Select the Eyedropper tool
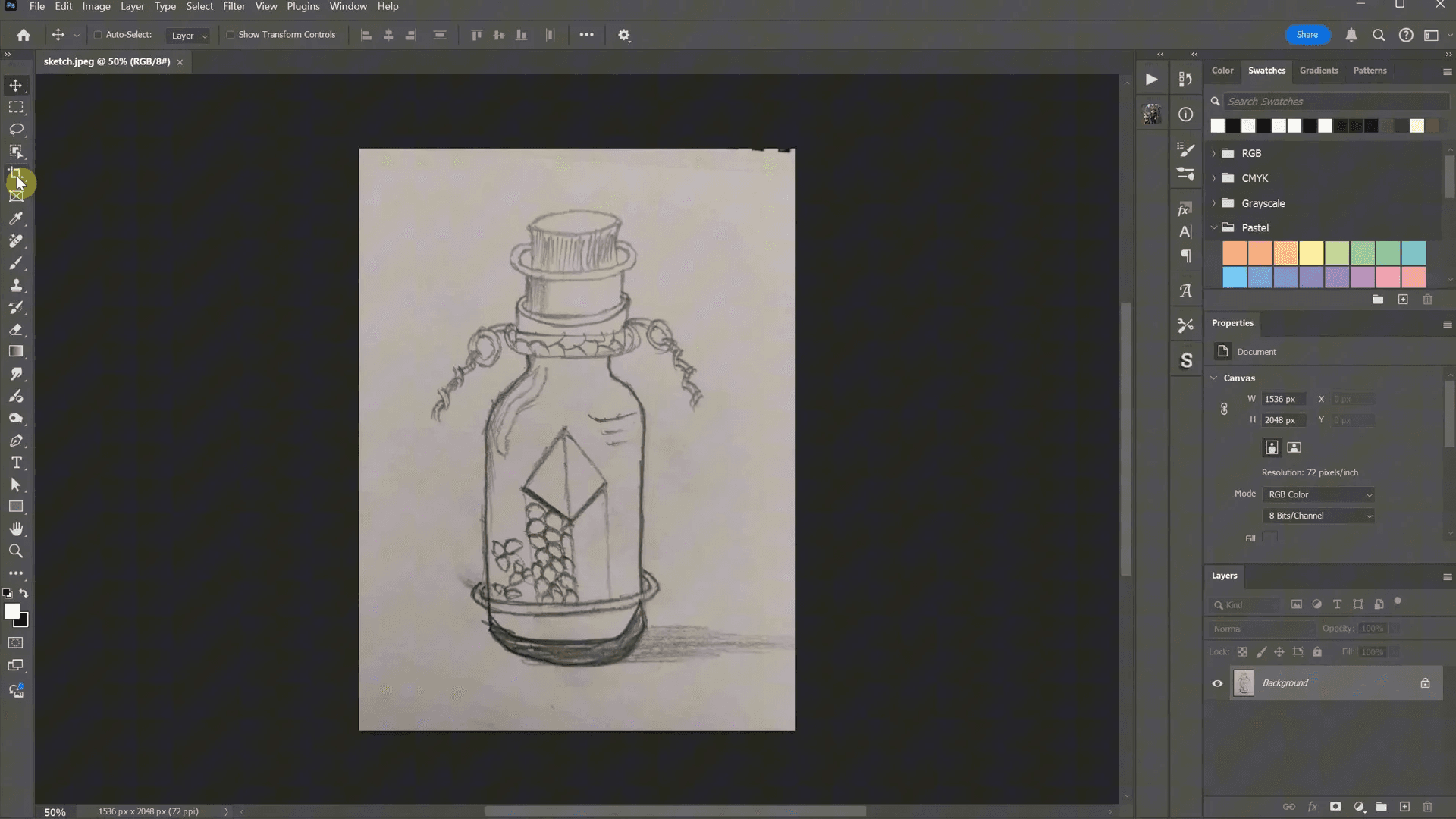 pos(16,218)
